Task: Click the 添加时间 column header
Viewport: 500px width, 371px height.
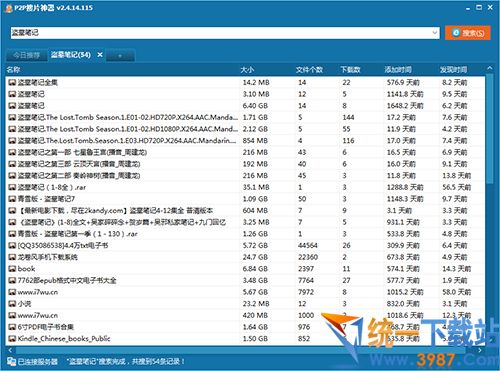Action: 398,70
